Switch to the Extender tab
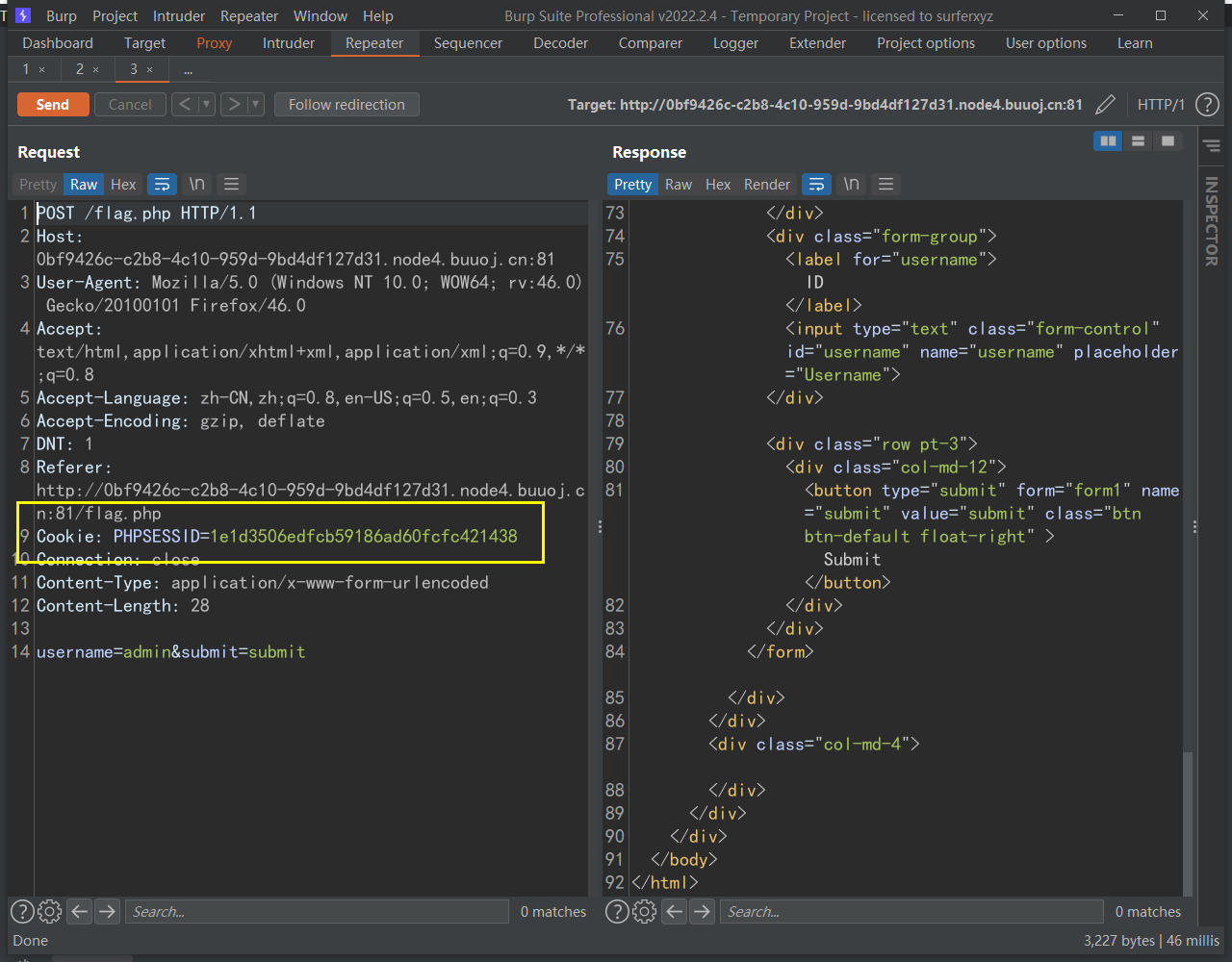1232x962 pixels. click(x=818, y=43)
